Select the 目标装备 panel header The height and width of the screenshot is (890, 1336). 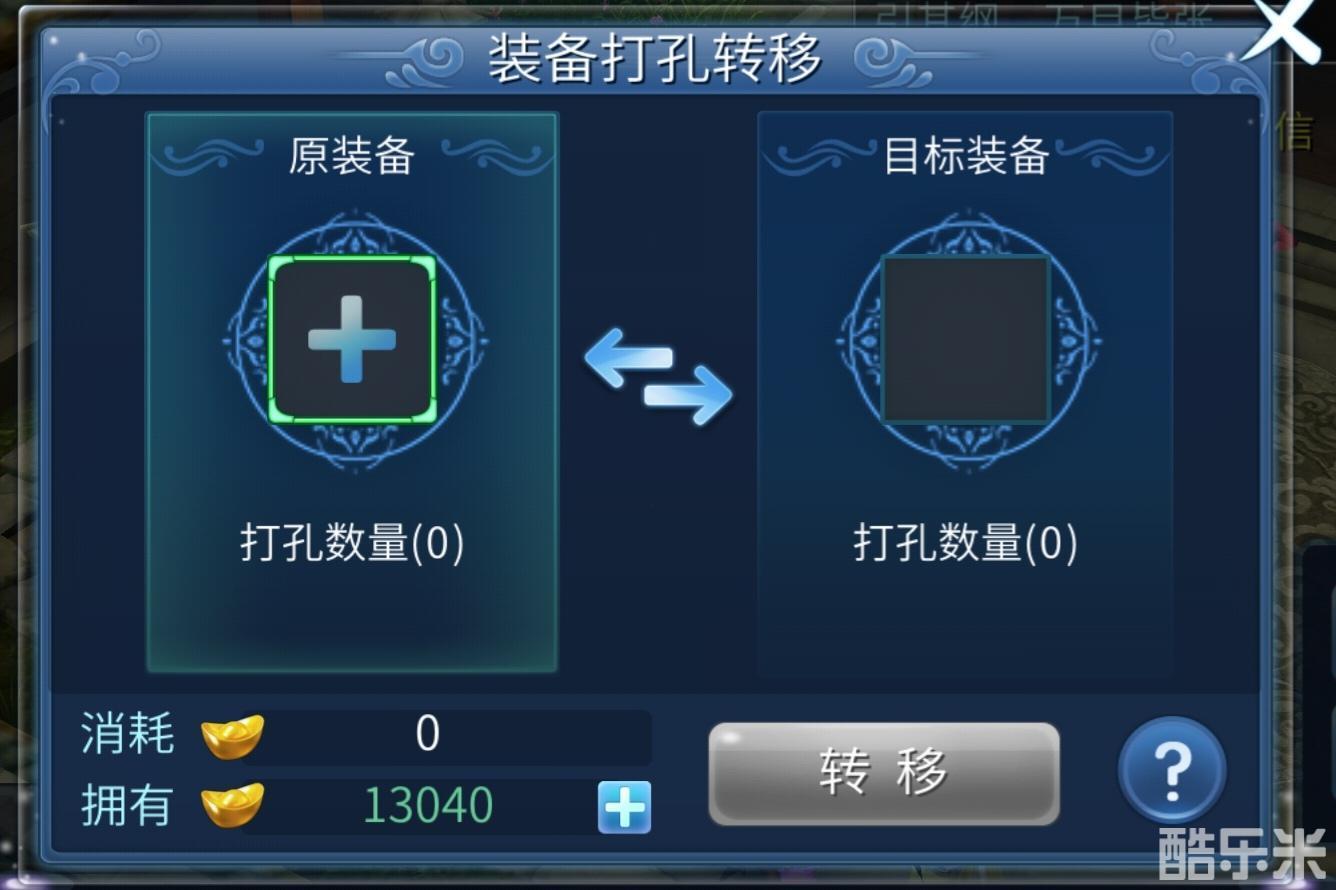pos(966,157)
